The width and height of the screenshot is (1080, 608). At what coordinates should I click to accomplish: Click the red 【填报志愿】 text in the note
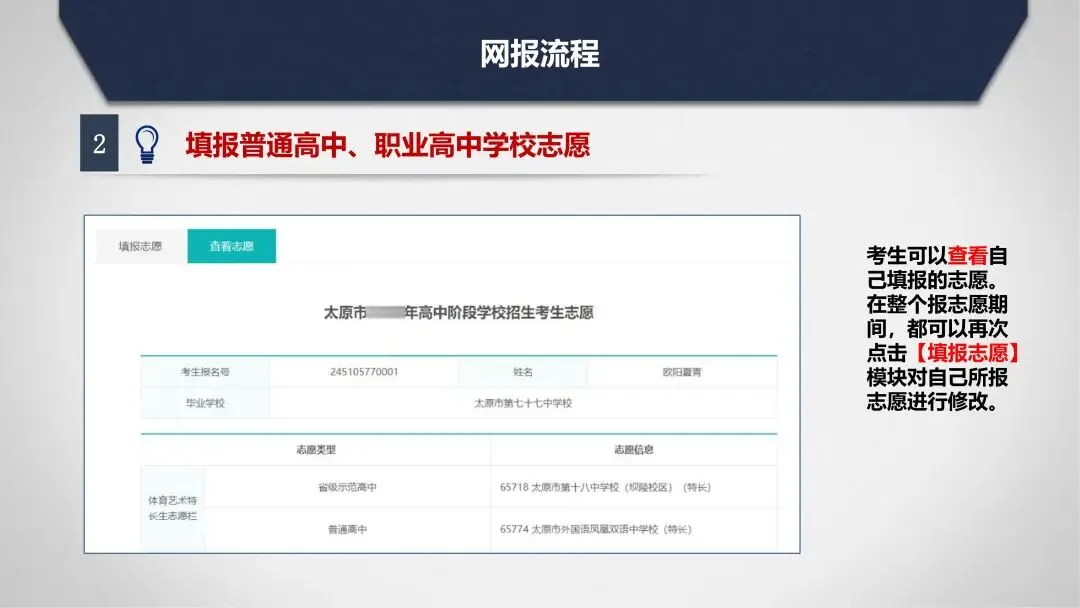tap(967, 353)
